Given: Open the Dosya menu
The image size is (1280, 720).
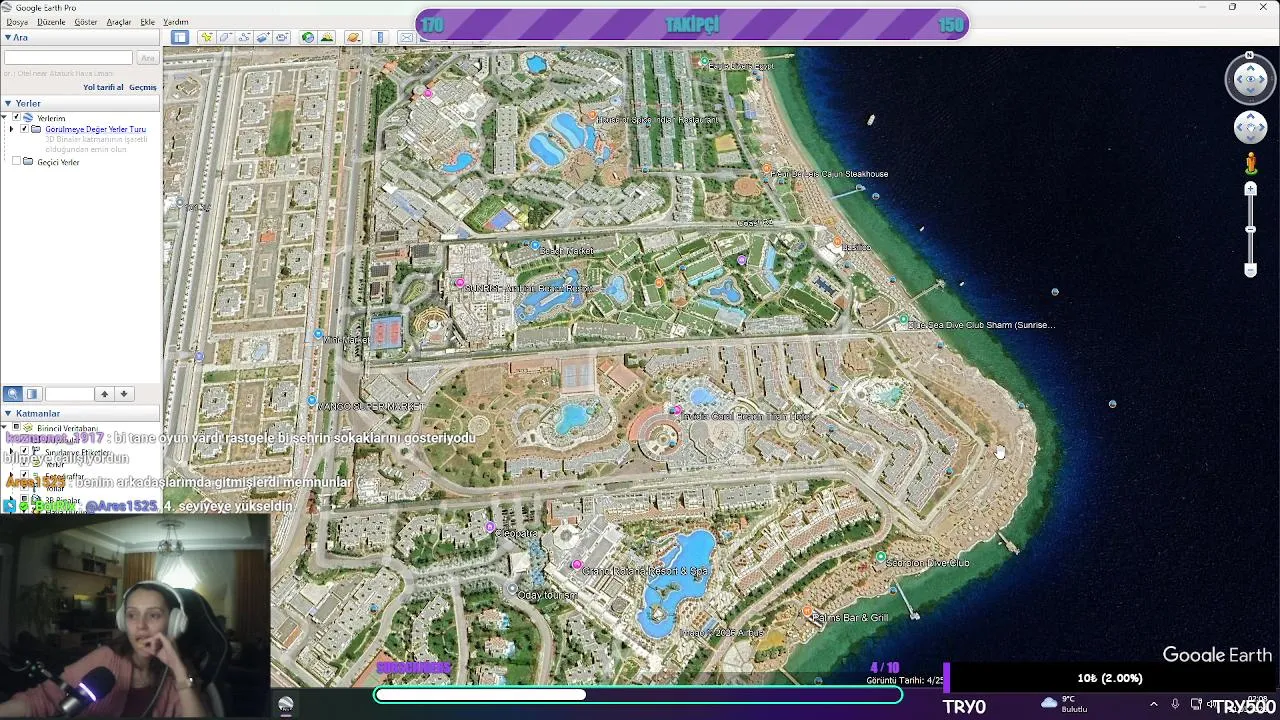Looking at the screenshot, I should coord(17,22).
